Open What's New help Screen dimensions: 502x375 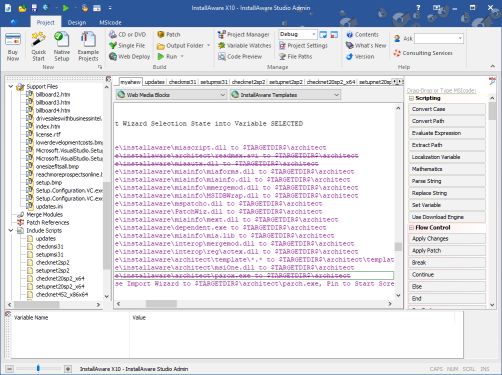(x=366, y=45)
